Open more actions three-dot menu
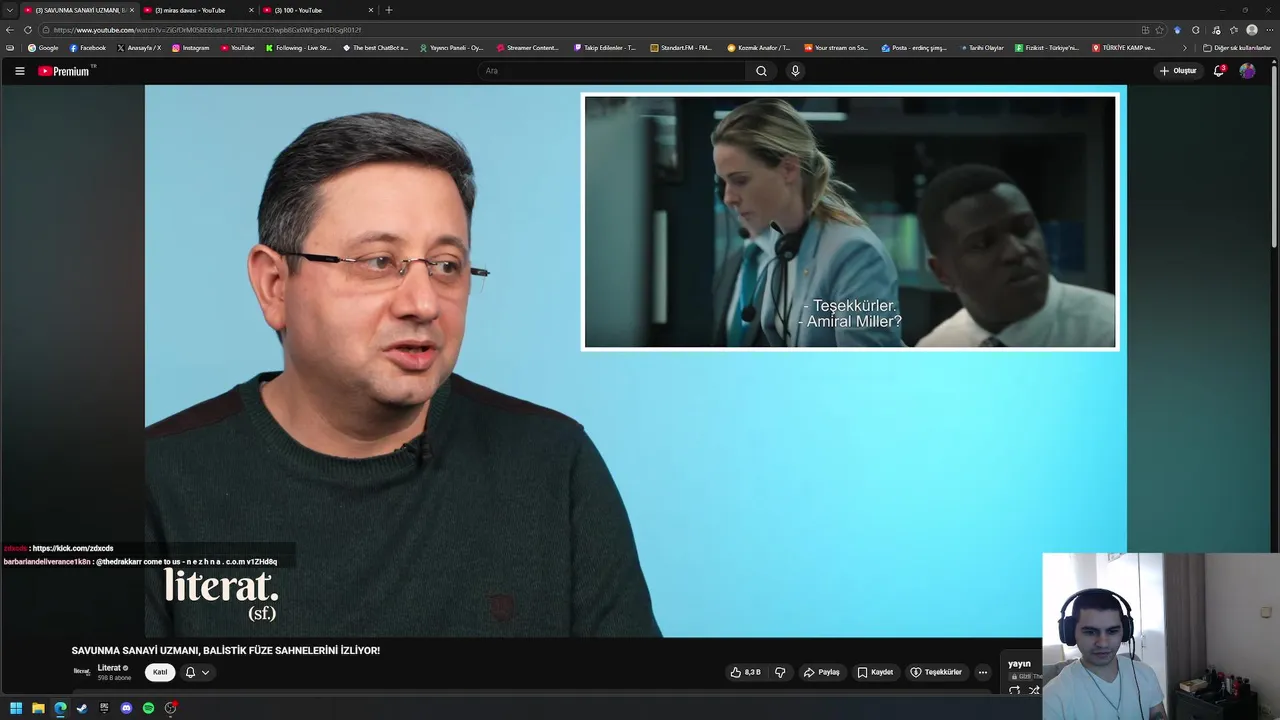Screen dimensions: 1280x720 click(983, 672)
